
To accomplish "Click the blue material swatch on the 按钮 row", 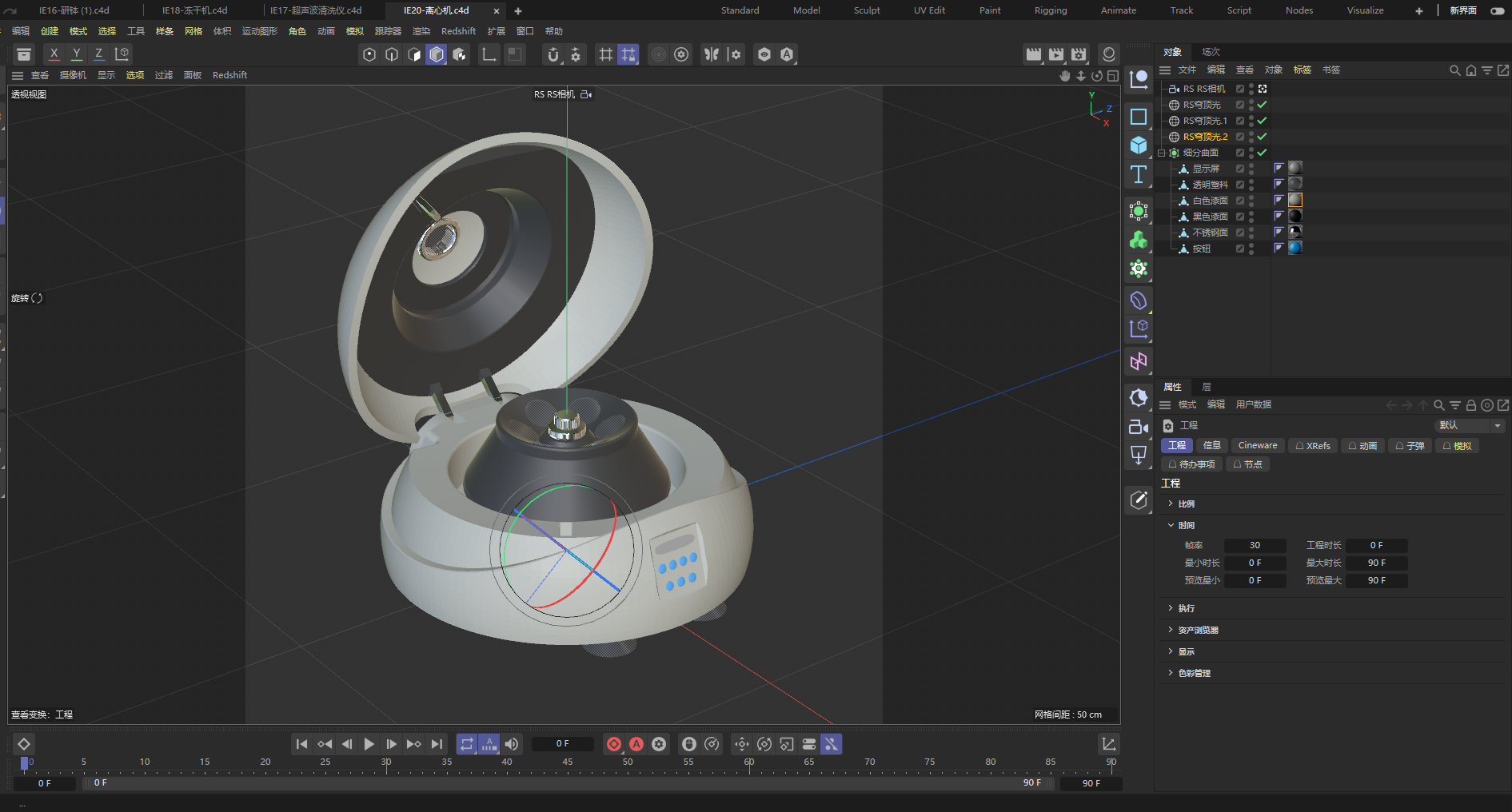I will (1295, 248).
